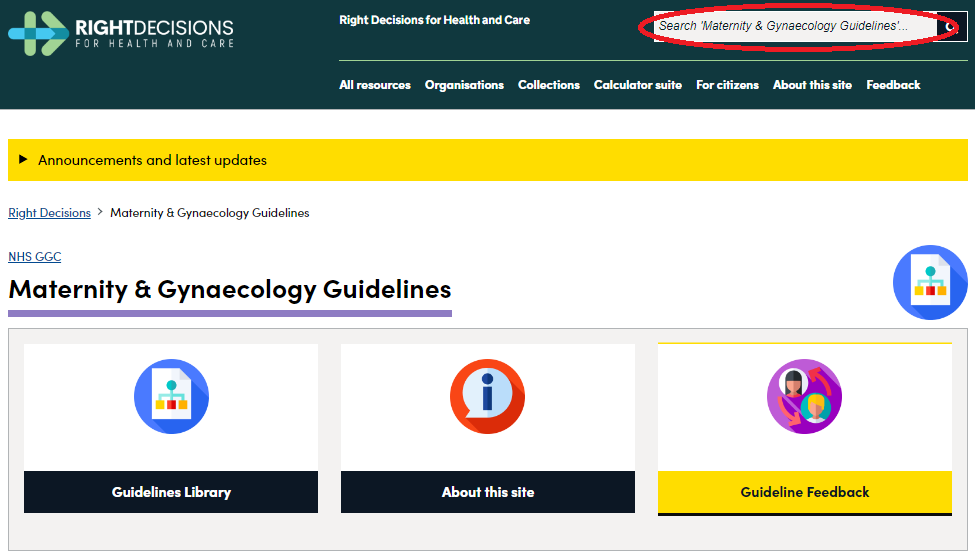Open Calculator suite in the top menu
This screenshot has height=557, width=975.
638,85
